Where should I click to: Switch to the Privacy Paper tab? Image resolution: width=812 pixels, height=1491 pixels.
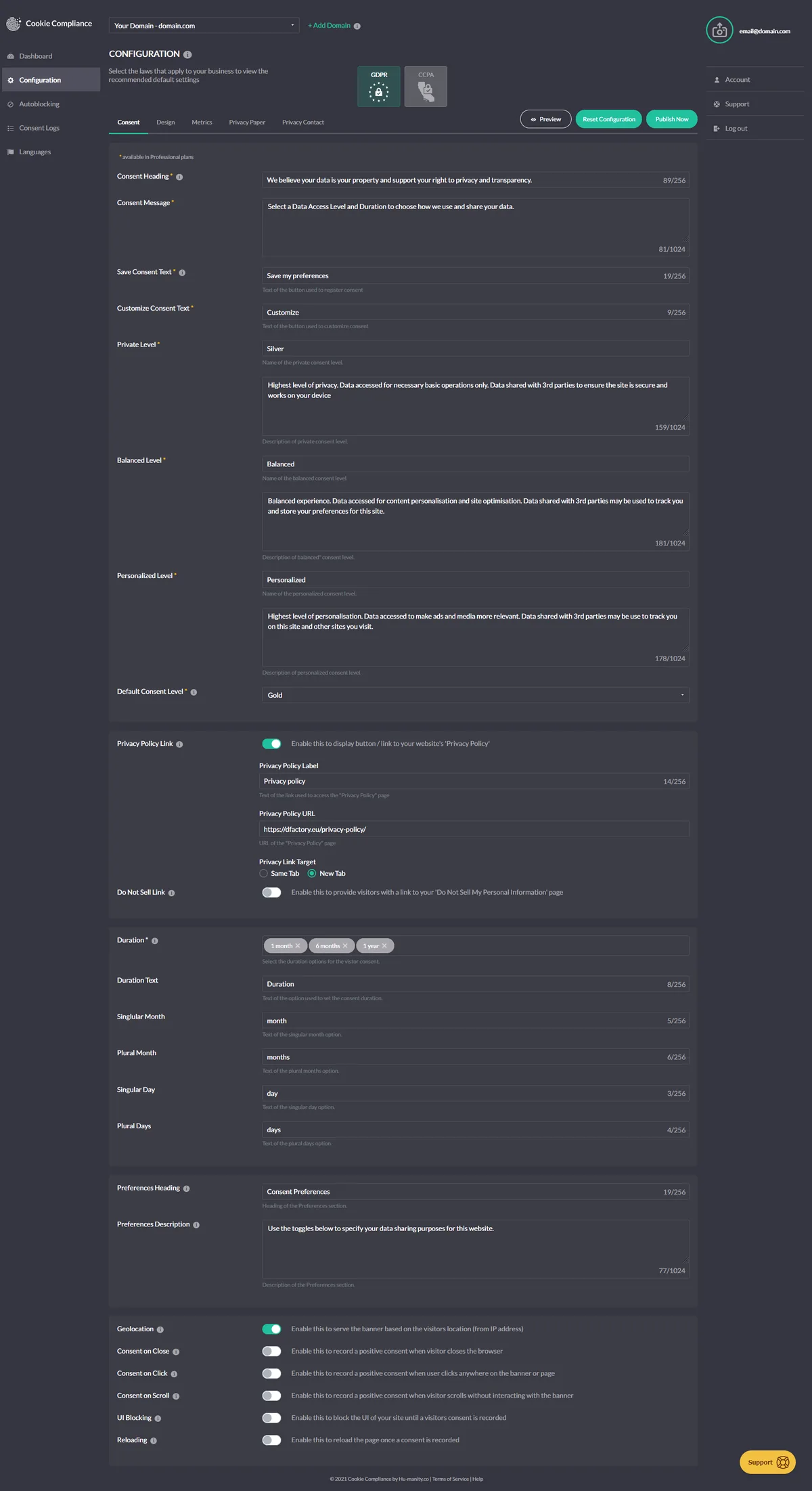[247, 123]
